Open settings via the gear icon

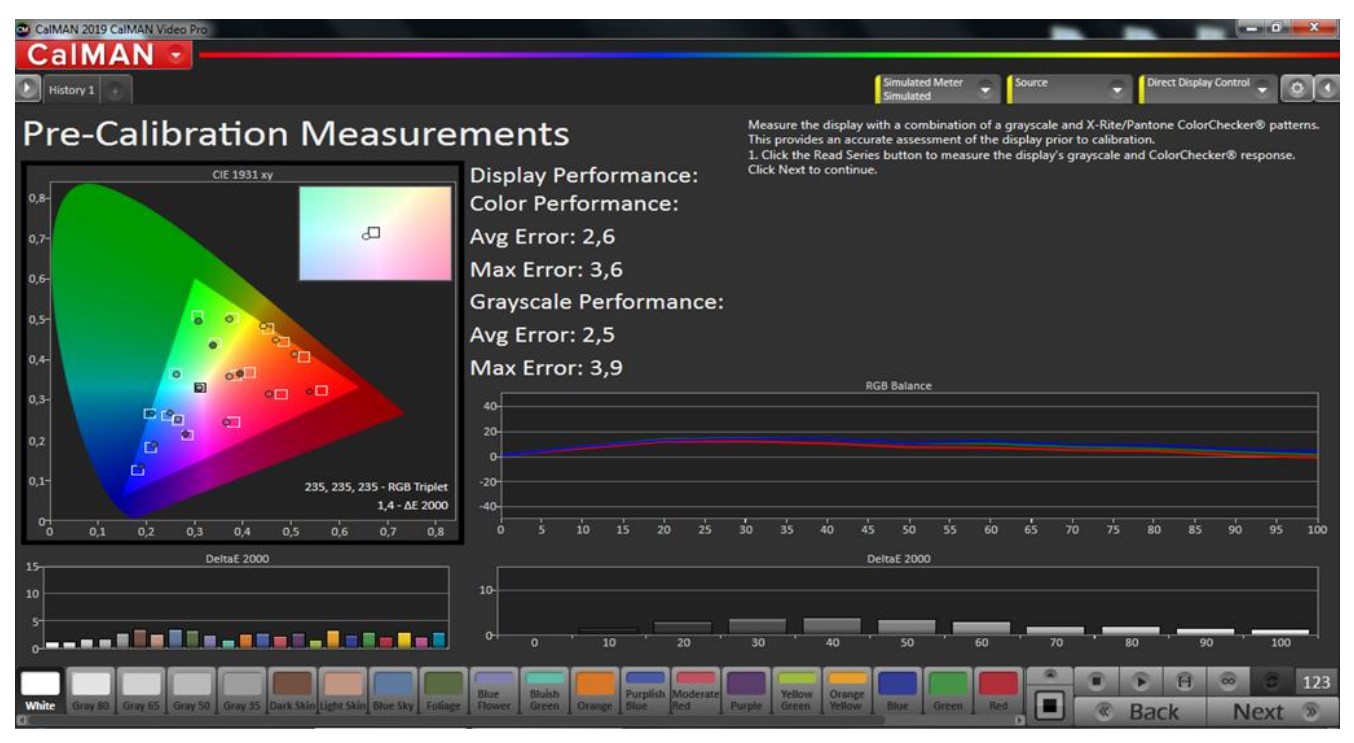1297,89
